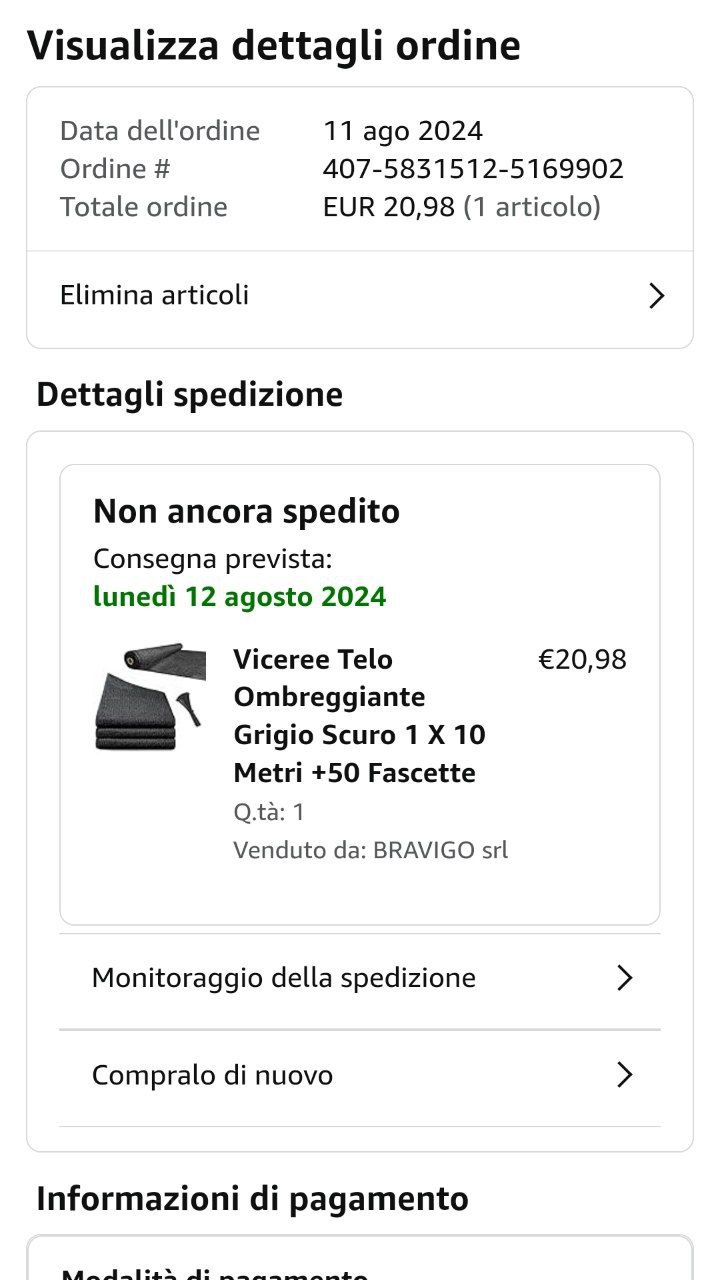
Task: Tap the partially visible Modalità di pagamento label
Action: [214, 1273]
